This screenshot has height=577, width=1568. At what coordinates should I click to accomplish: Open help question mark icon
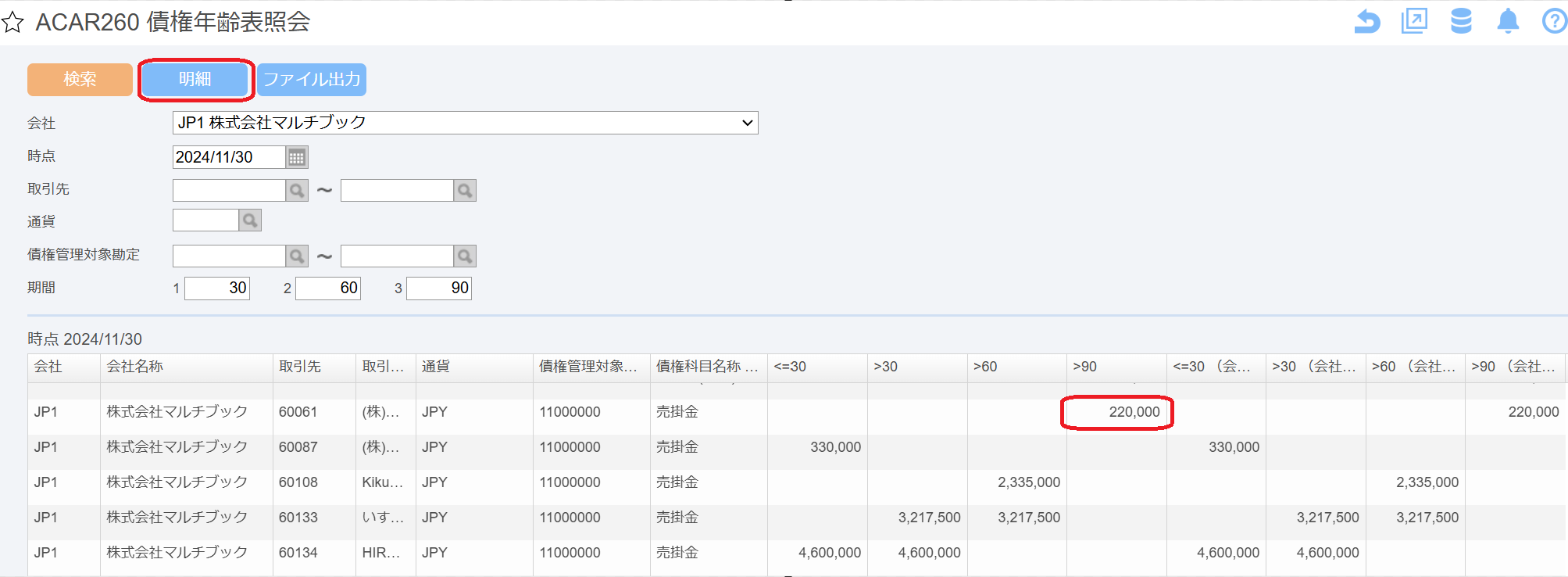click(x=1555, y=21)
